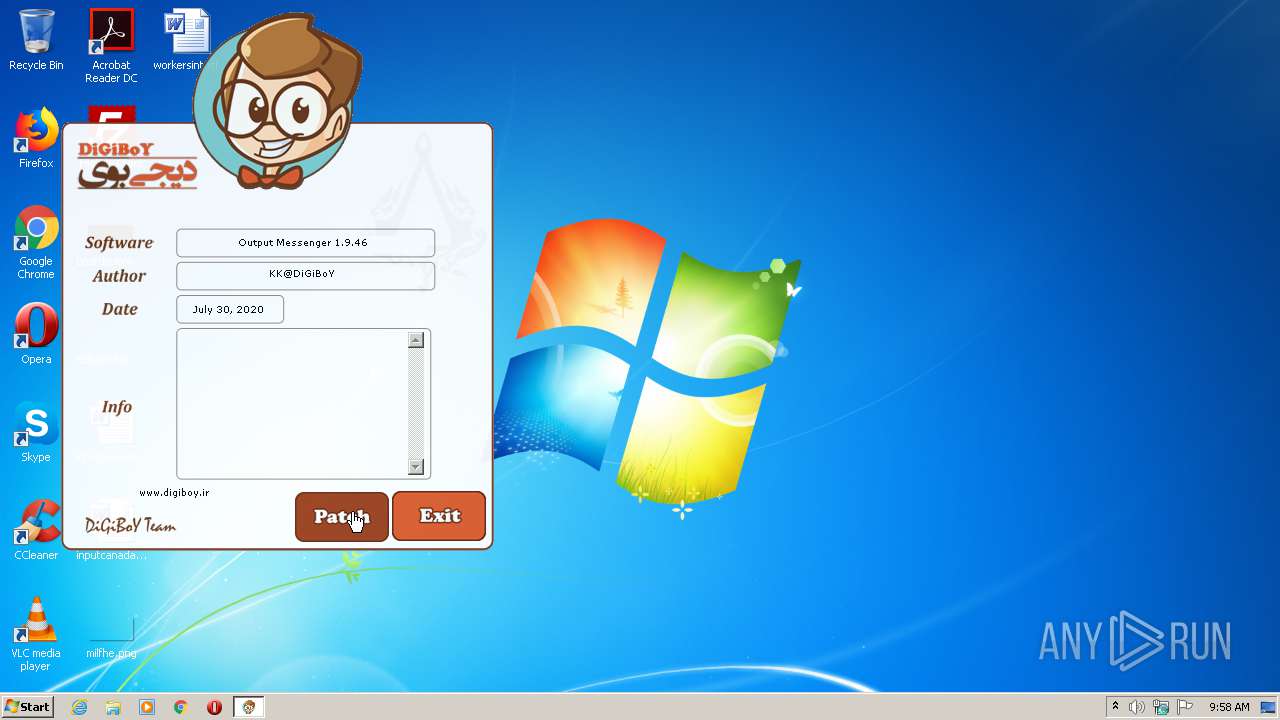Image resolution: width=1280 pixels, height=720 pixels.
Task: Click the Software name field
Action: click(305, 243)
